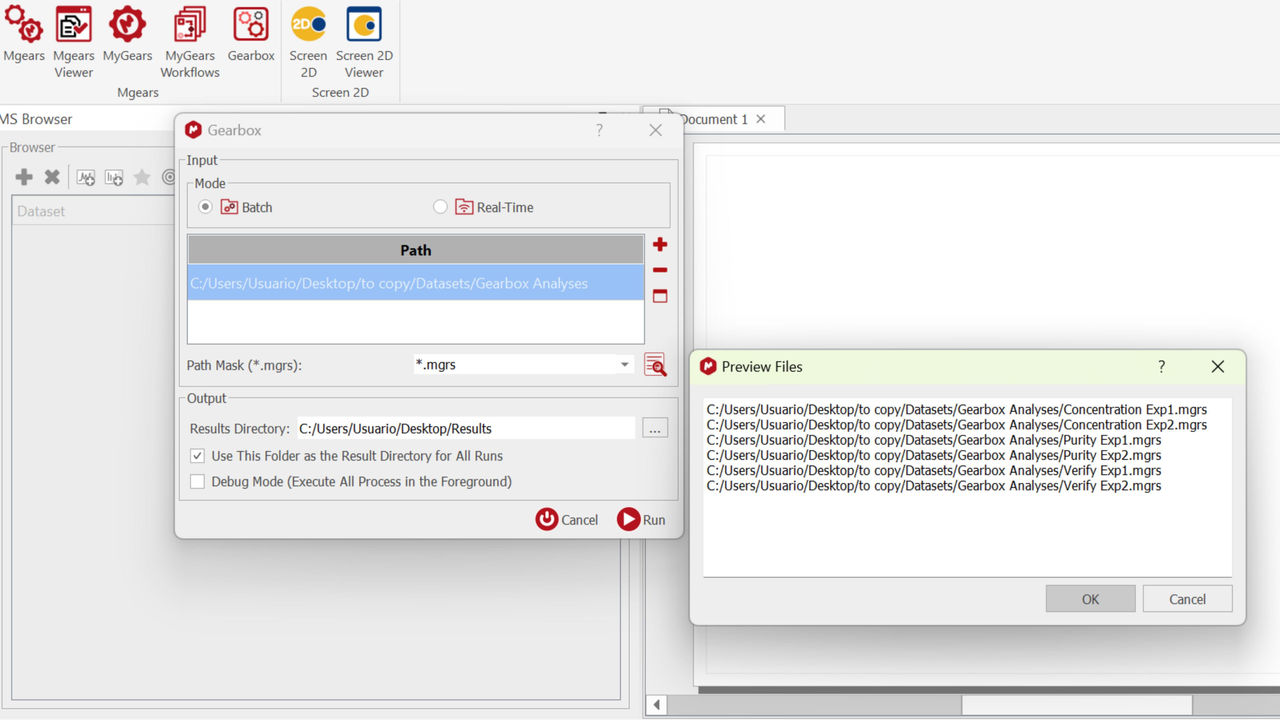Viewport: 1280px width, 720px height.
Task: Click Cancel in the Gearbox dialog
Action: tap(567, 519)
